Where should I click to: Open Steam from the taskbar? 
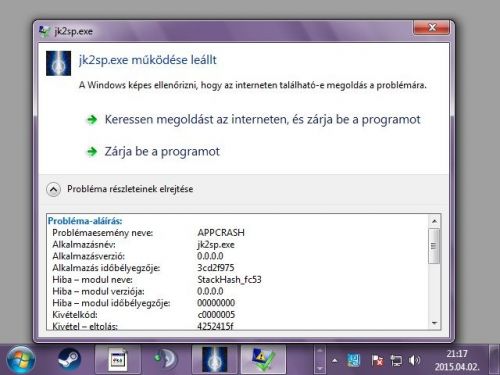coord(69,360)
